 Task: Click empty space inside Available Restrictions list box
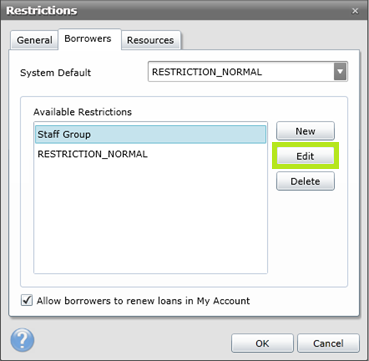[151, 218]
